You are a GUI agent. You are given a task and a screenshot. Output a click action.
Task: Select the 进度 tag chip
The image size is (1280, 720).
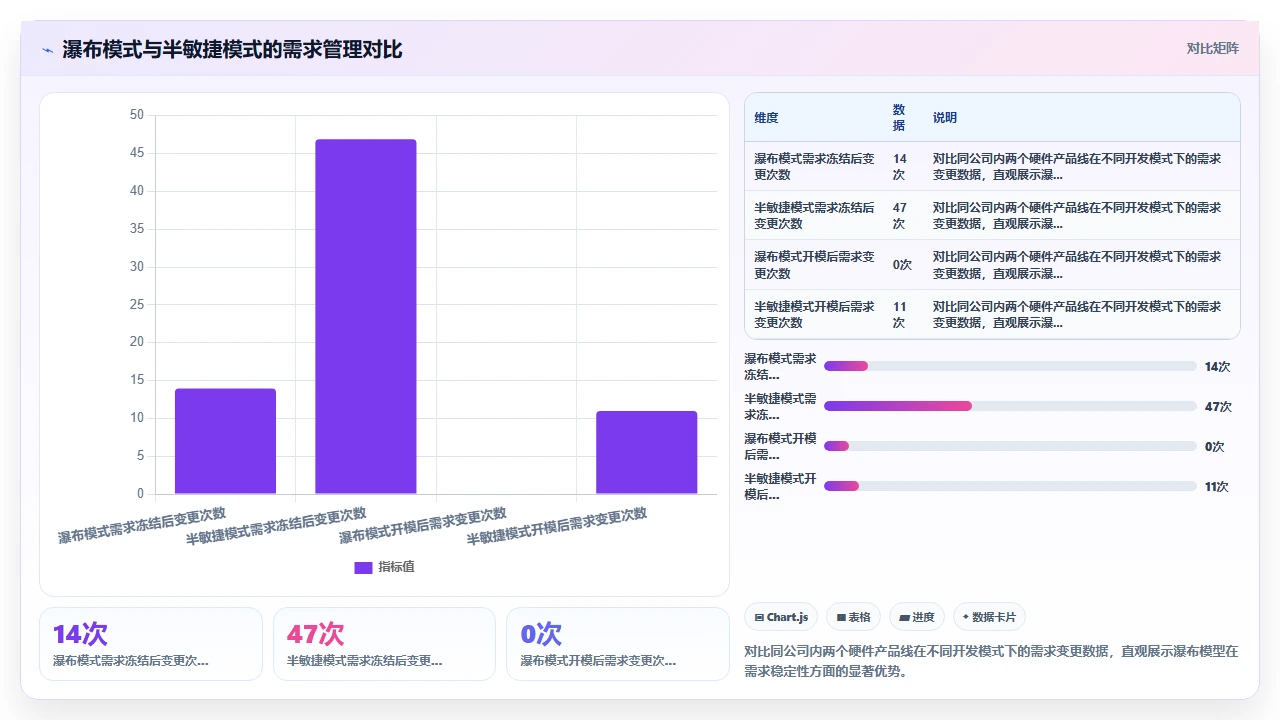click(917, 617)
